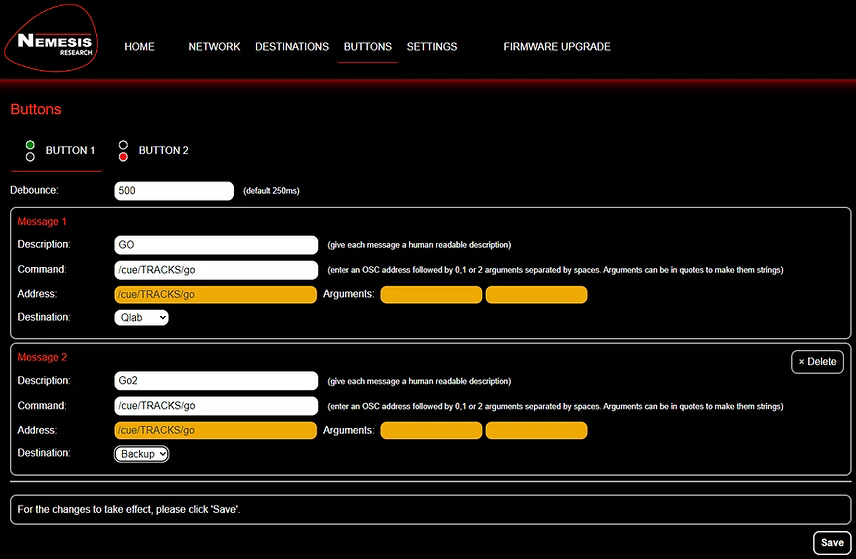Click the Debounce input field

click(x=174, y=190)
